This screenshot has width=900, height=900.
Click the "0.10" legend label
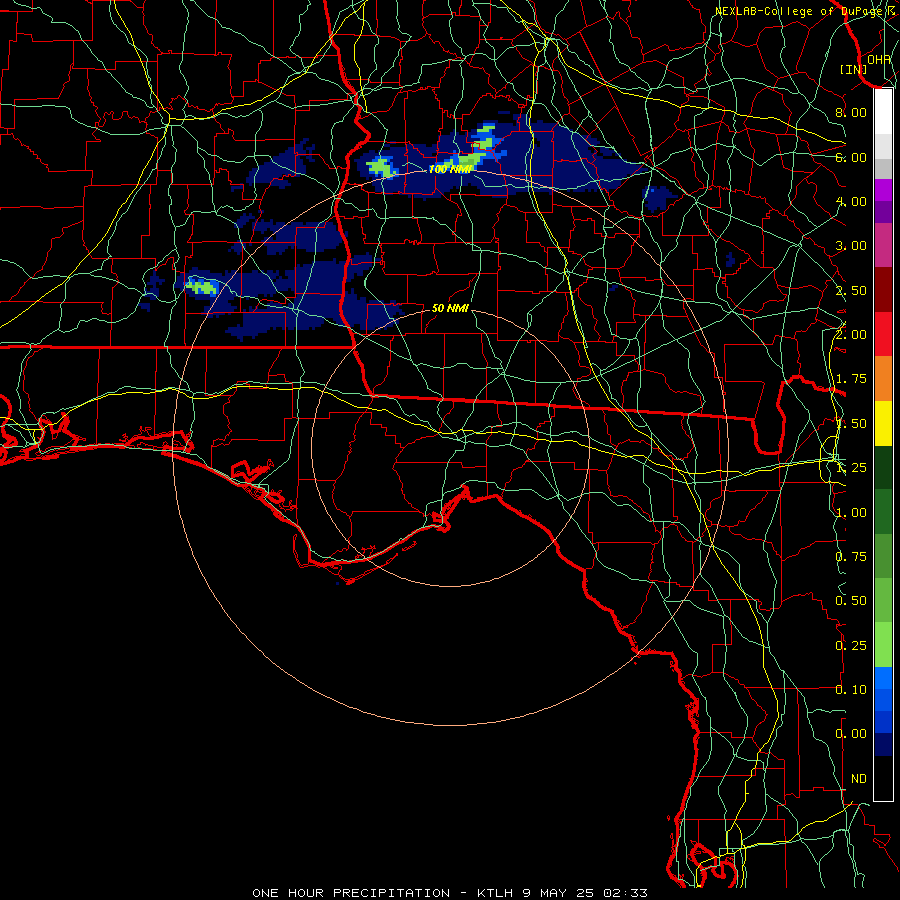[x=851, y=690]
